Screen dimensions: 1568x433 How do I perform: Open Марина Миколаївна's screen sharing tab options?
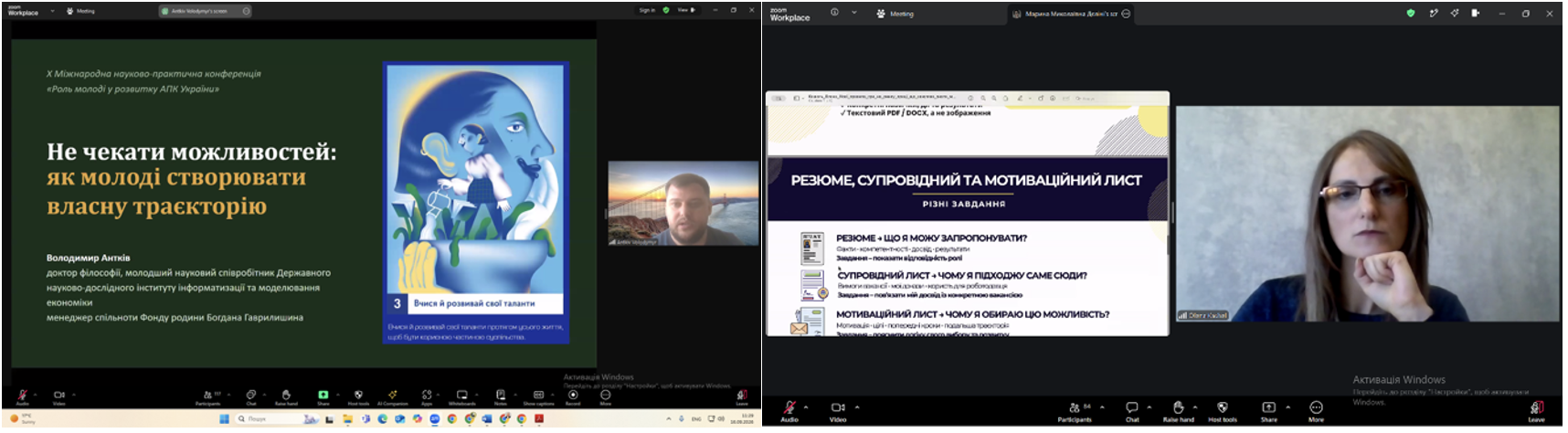click(x=1126, y=14)
